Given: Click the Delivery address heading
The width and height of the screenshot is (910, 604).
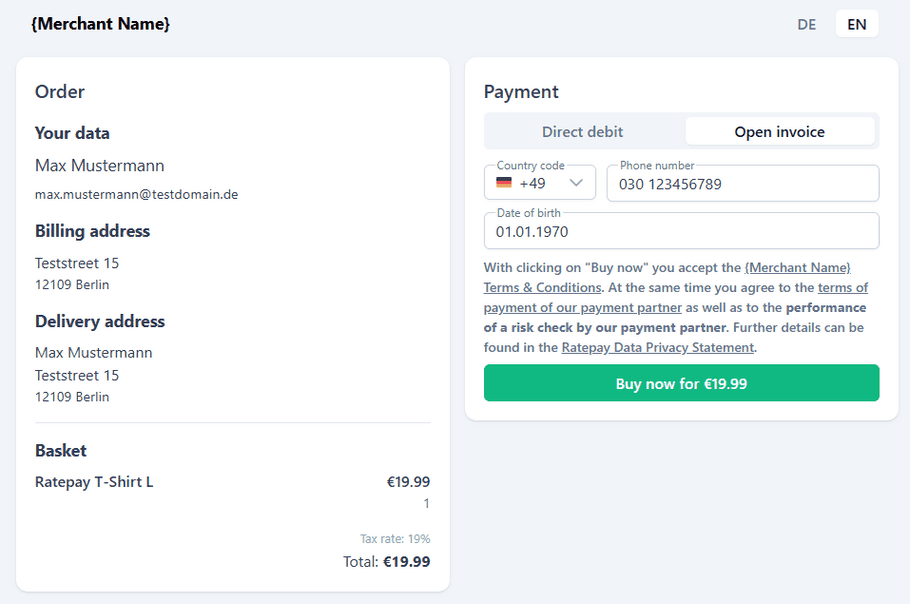Looking at the screenshot, I should (100, 321).
